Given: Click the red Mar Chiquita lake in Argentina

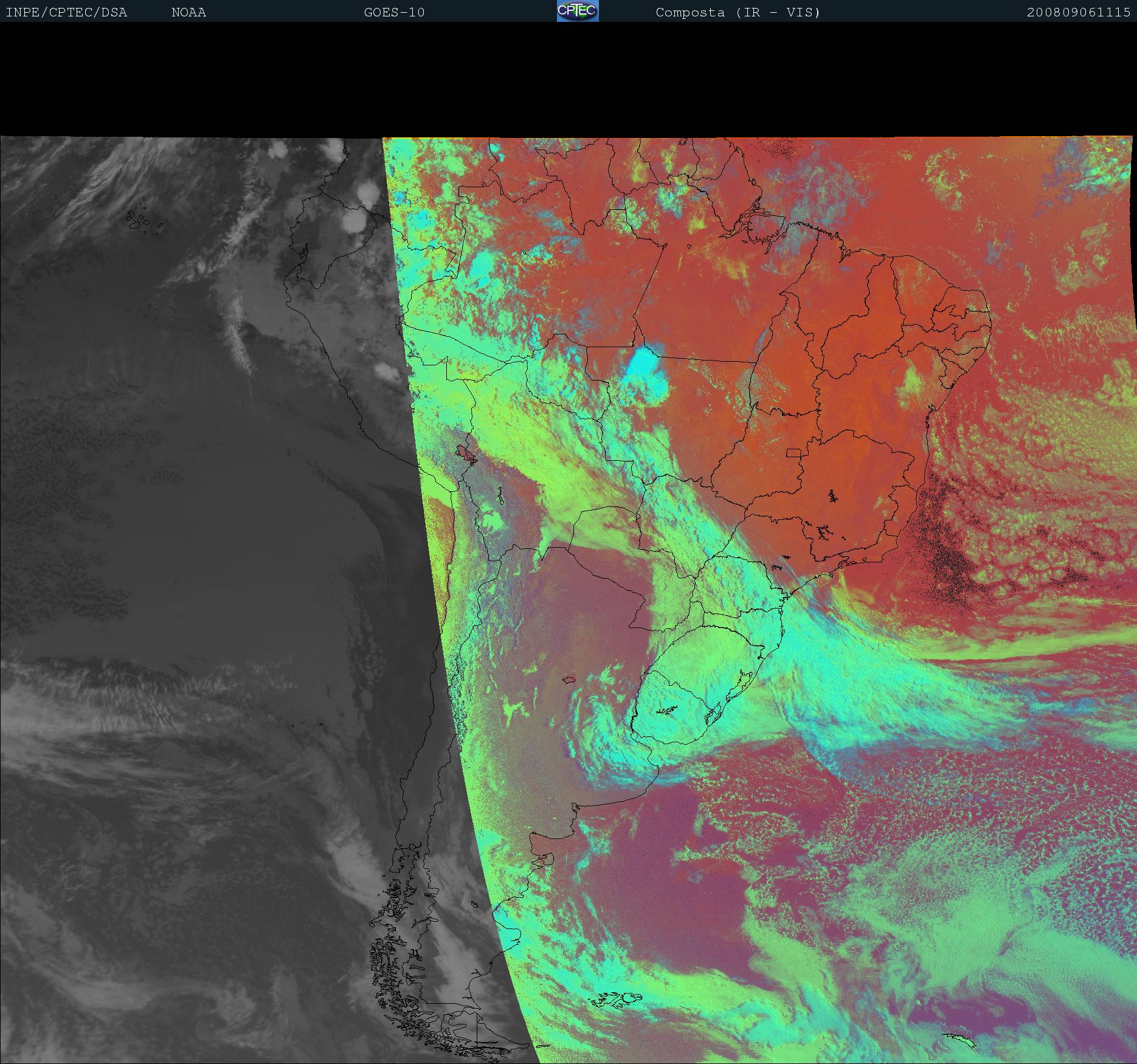Looking at the screenshot, I should pyautogui.click(x=569, y=680).
